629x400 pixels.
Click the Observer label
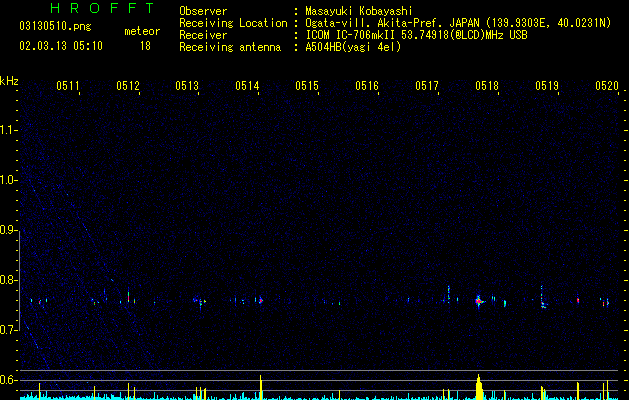click(203, 11)
